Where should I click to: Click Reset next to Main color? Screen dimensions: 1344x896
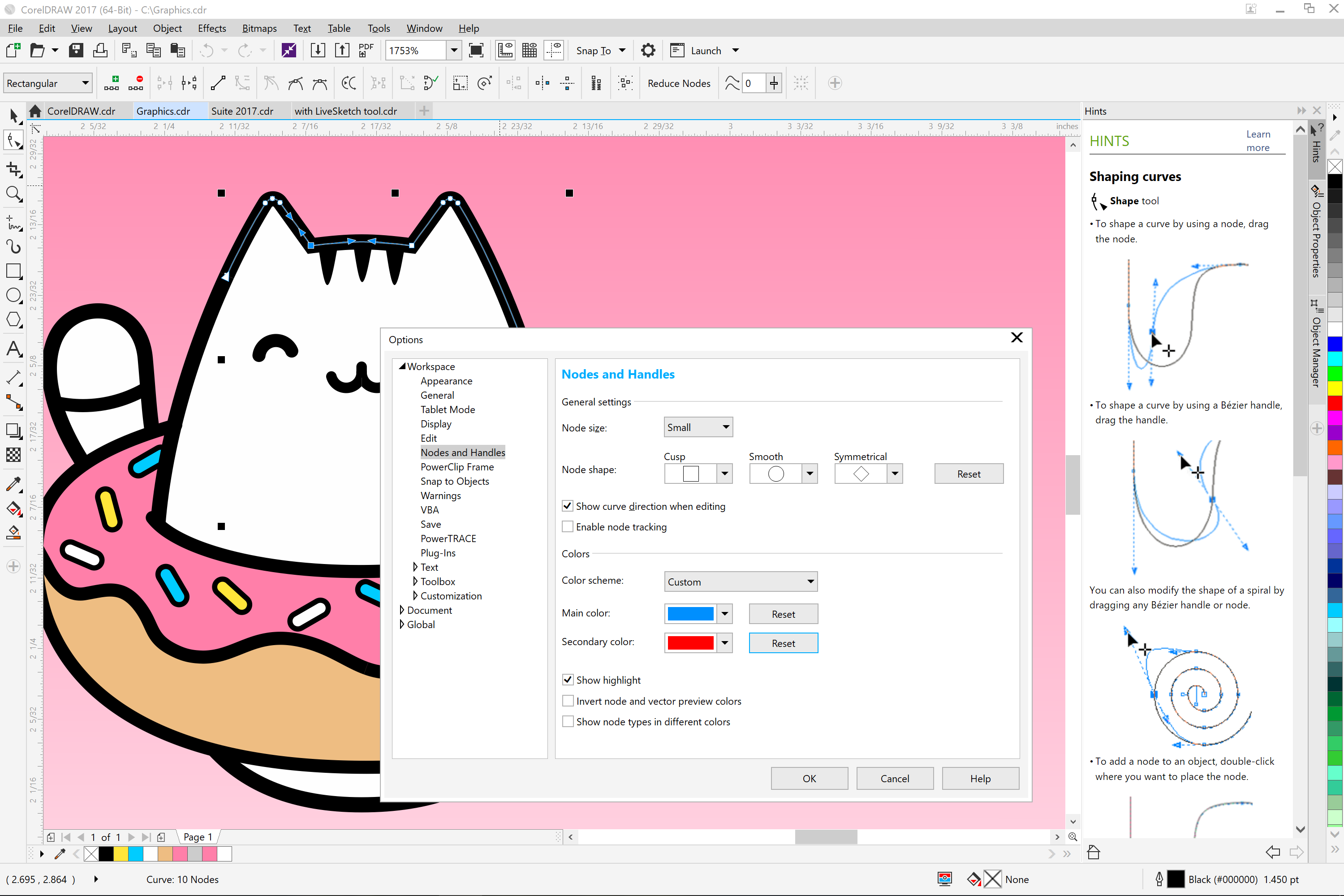coord(784,614)
